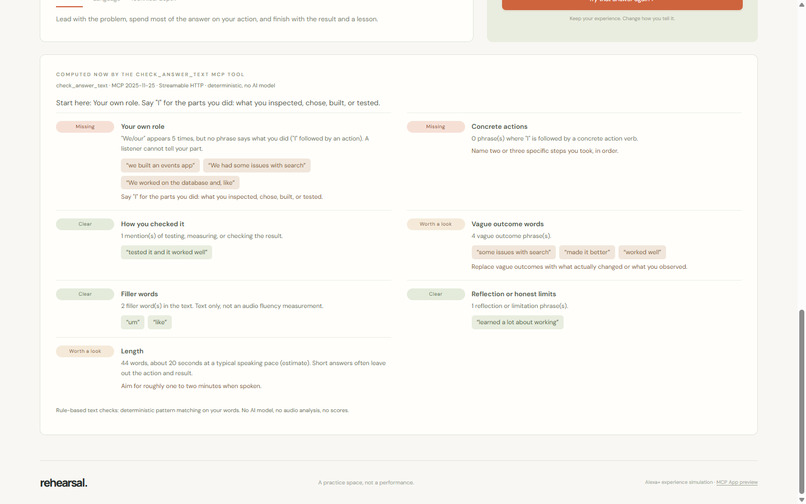Click the Missing badge beside Your own role
This screenshot has height=504, width=806.
tap(85, 127)
